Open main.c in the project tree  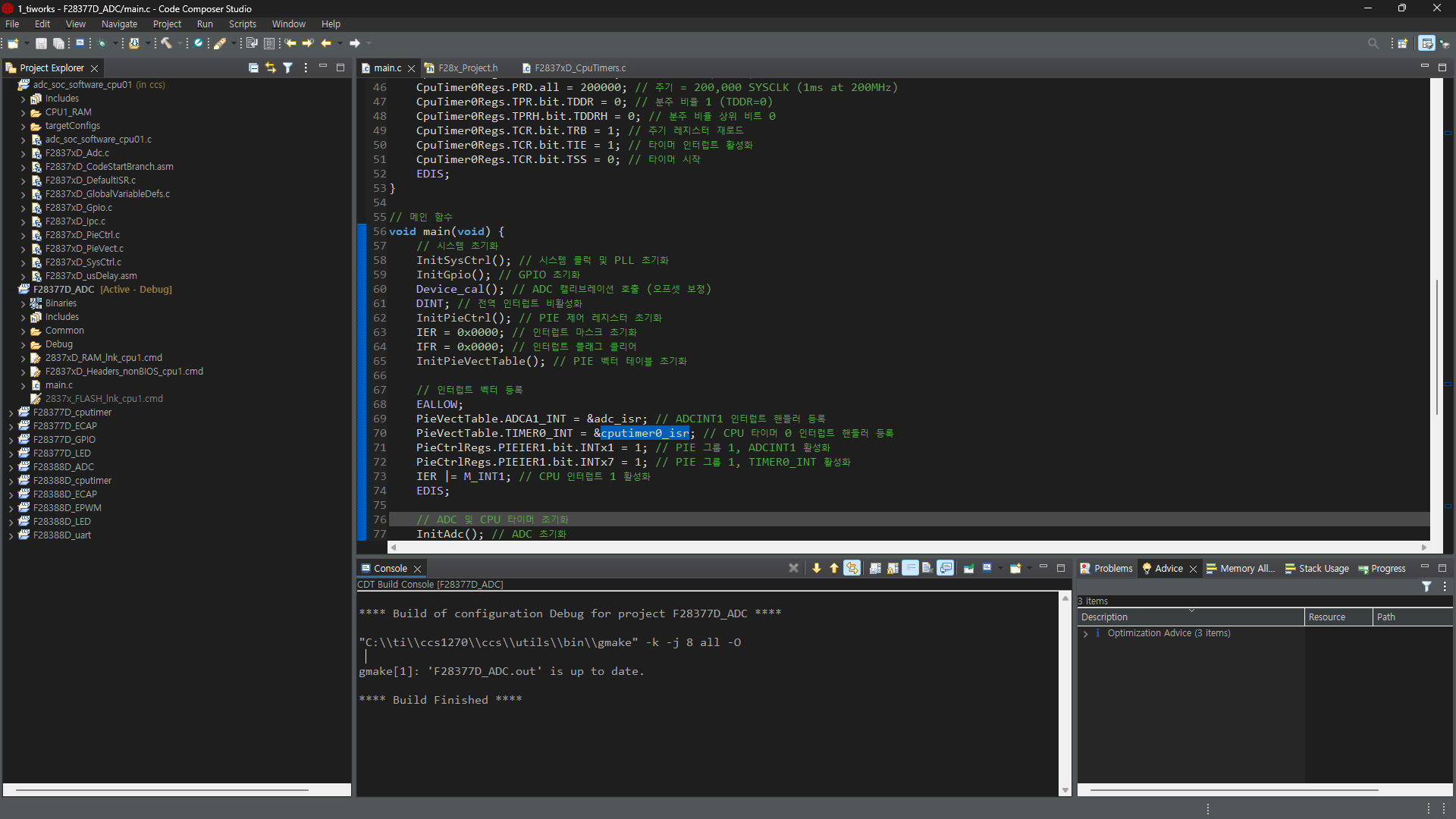58,385
